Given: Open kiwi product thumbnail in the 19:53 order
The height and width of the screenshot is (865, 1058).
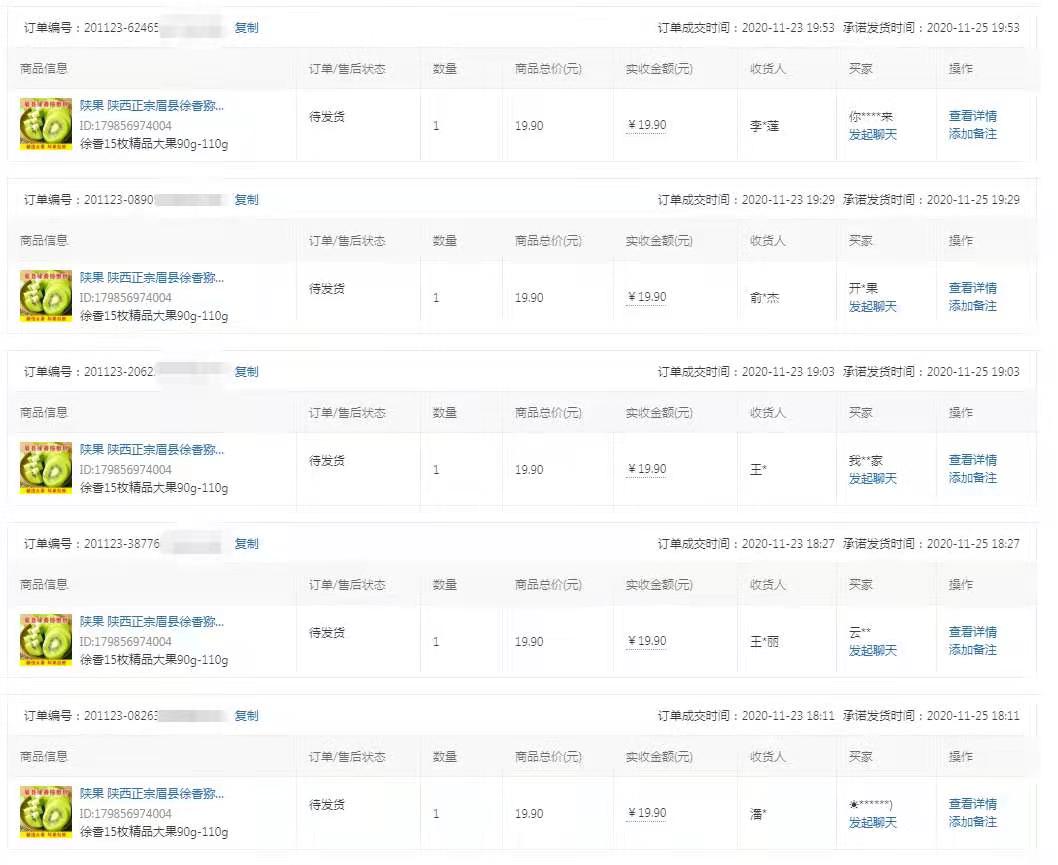Looking at the screenshot, I should 46,124.
